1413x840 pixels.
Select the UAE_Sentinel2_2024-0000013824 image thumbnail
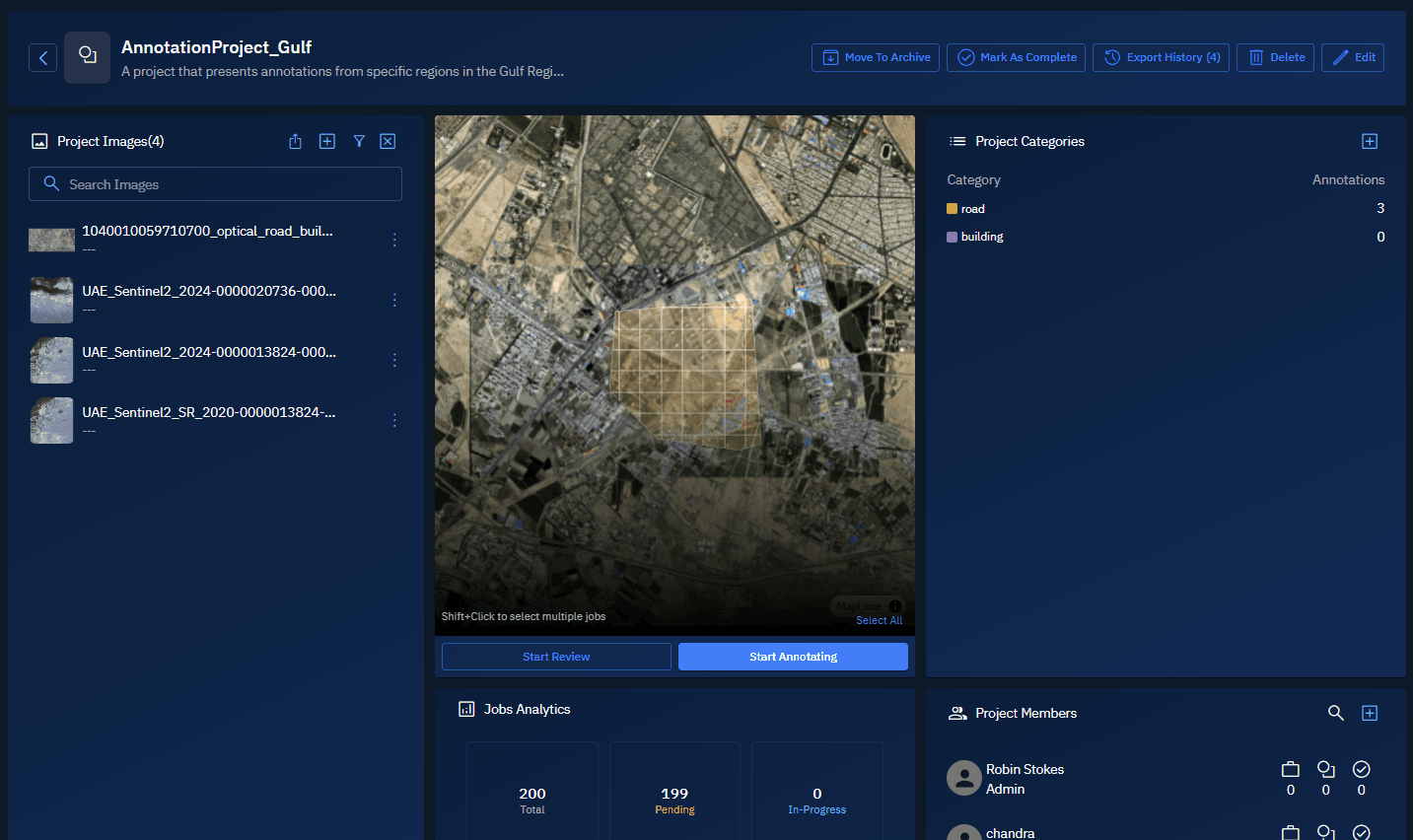[x=51, y=360]
